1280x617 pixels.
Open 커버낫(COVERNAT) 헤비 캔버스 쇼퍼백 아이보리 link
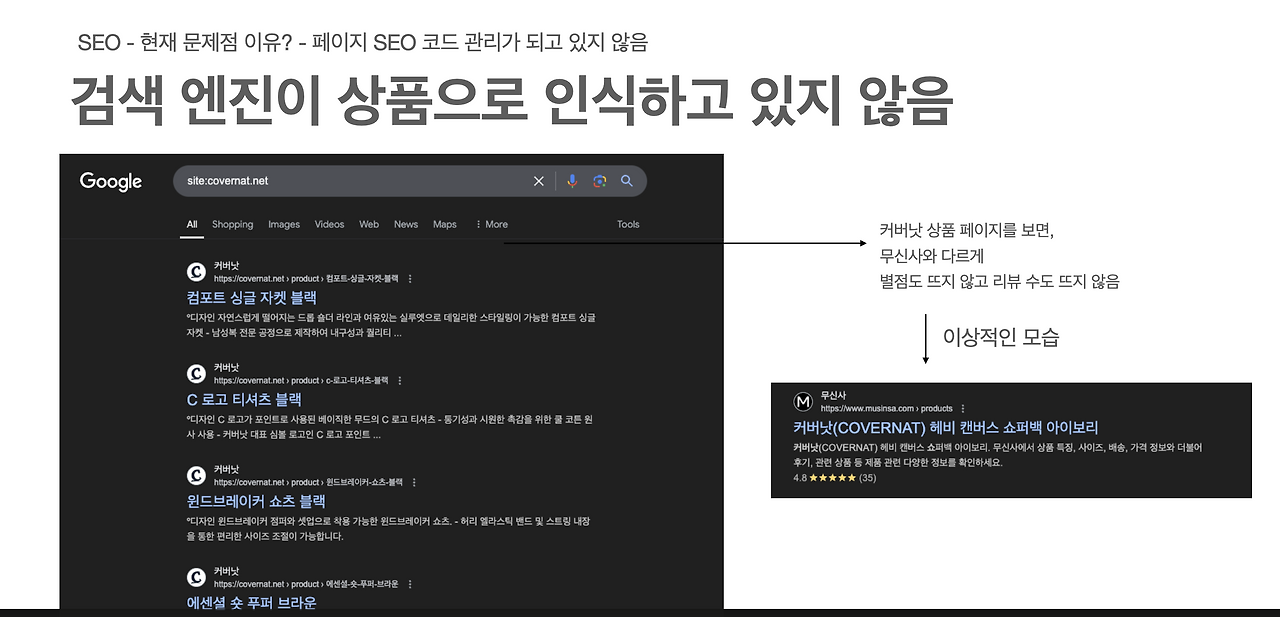tap(946, 428)
